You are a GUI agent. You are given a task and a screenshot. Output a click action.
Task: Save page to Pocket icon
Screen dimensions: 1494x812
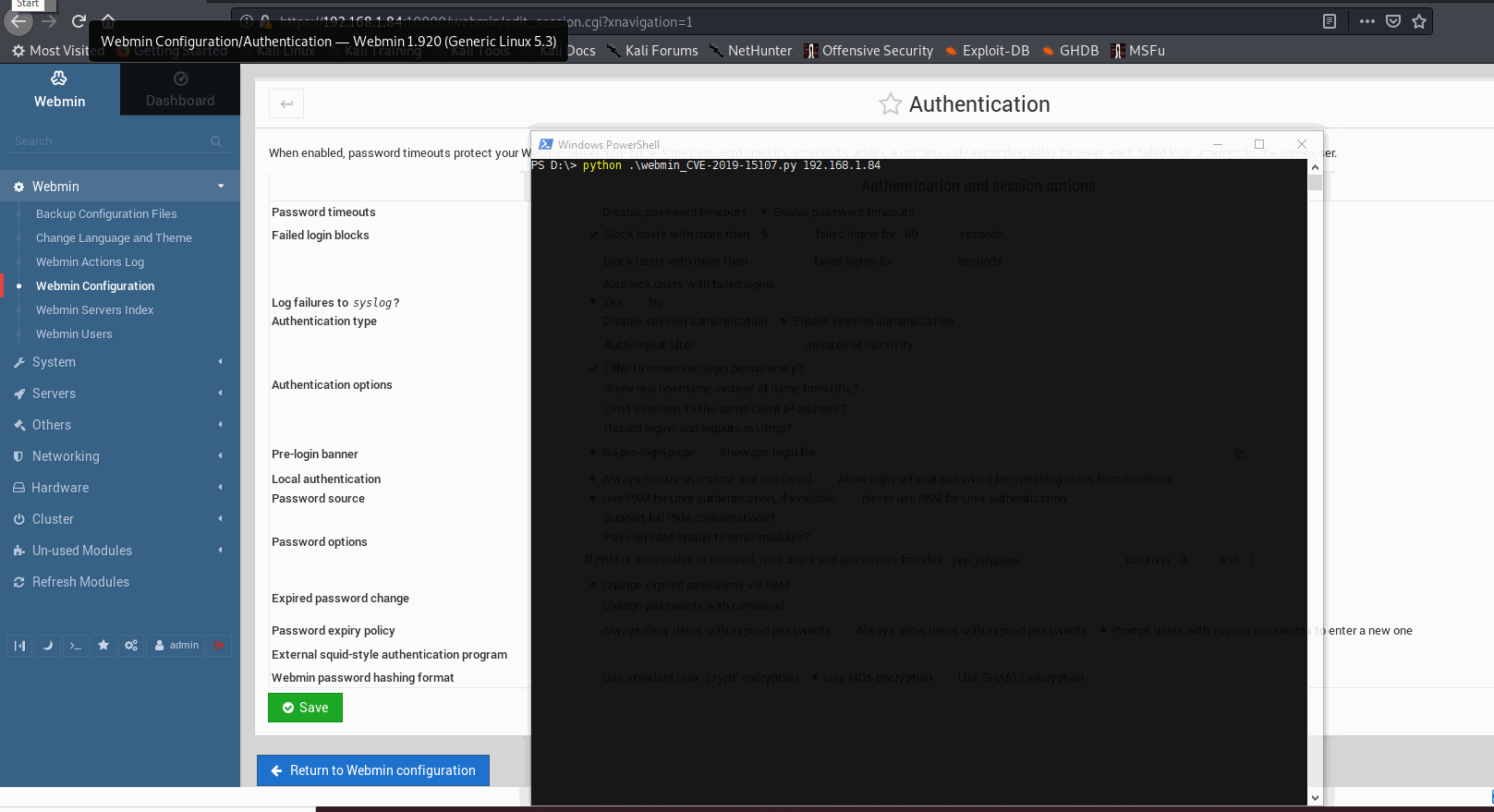point(1393,21)
